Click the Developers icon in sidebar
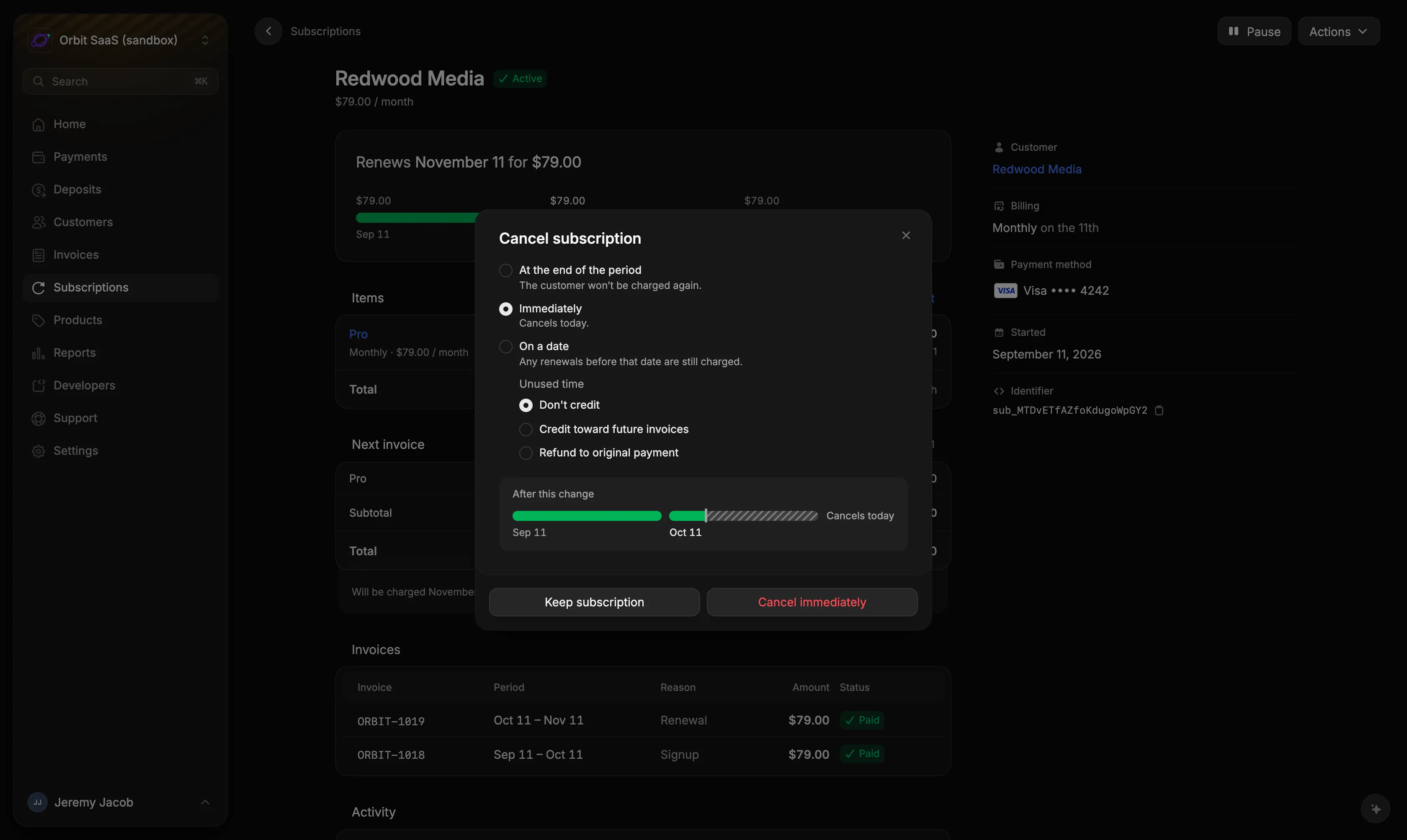This screenshot has height=840, width=1407. tap(39, 386)
